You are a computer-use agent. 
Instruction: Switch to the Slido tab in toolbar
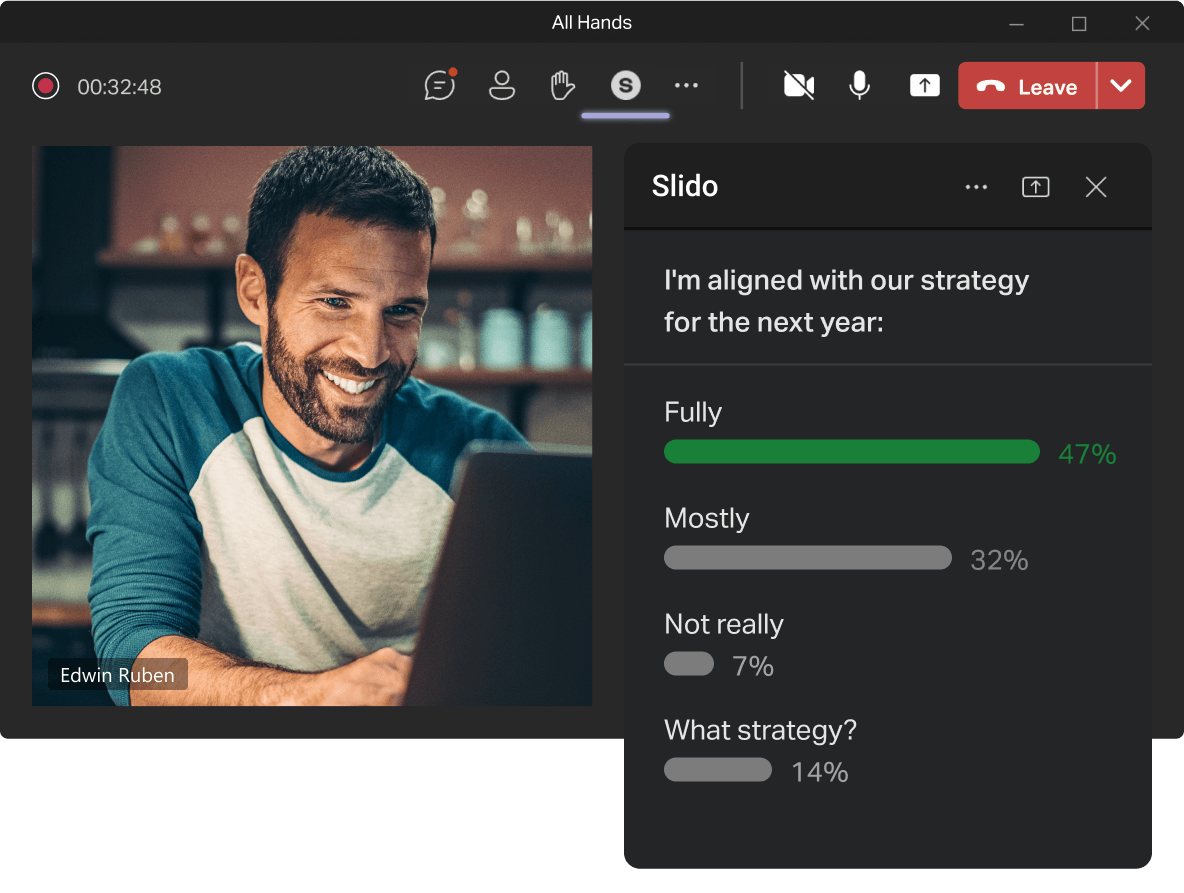pos(626,85)
